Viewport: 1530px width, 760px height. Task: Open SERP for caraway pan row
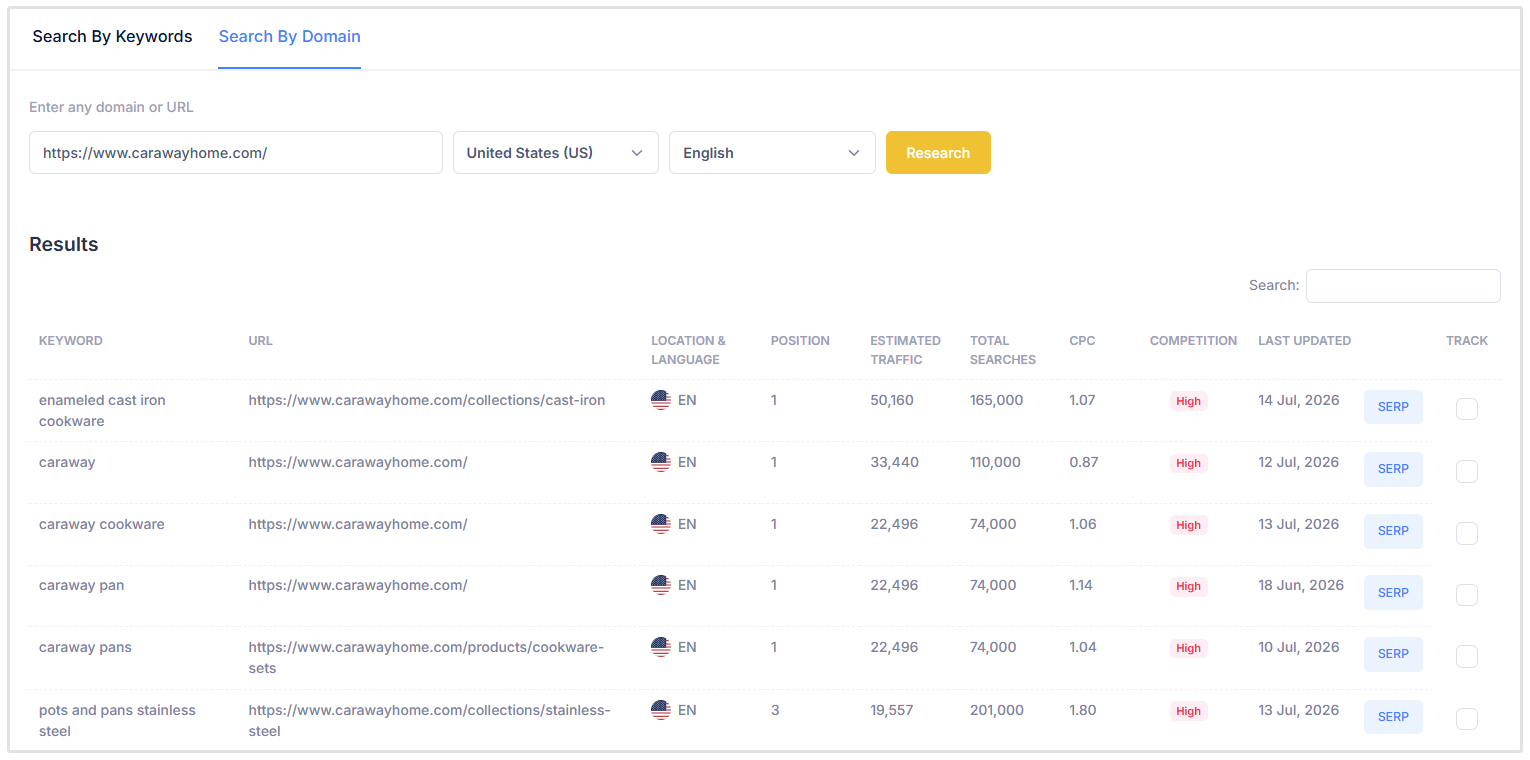(1393, 593)
